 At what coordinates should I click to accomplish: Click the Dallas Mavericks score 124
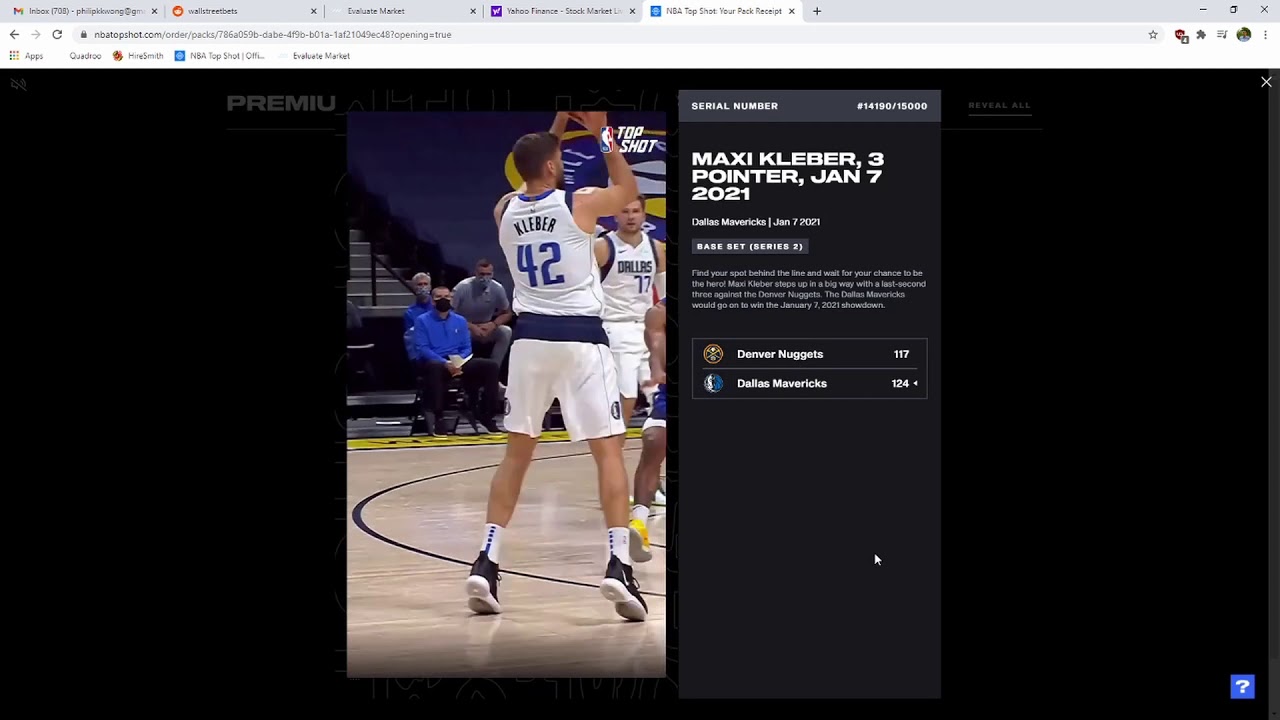(x=900, y=383)
